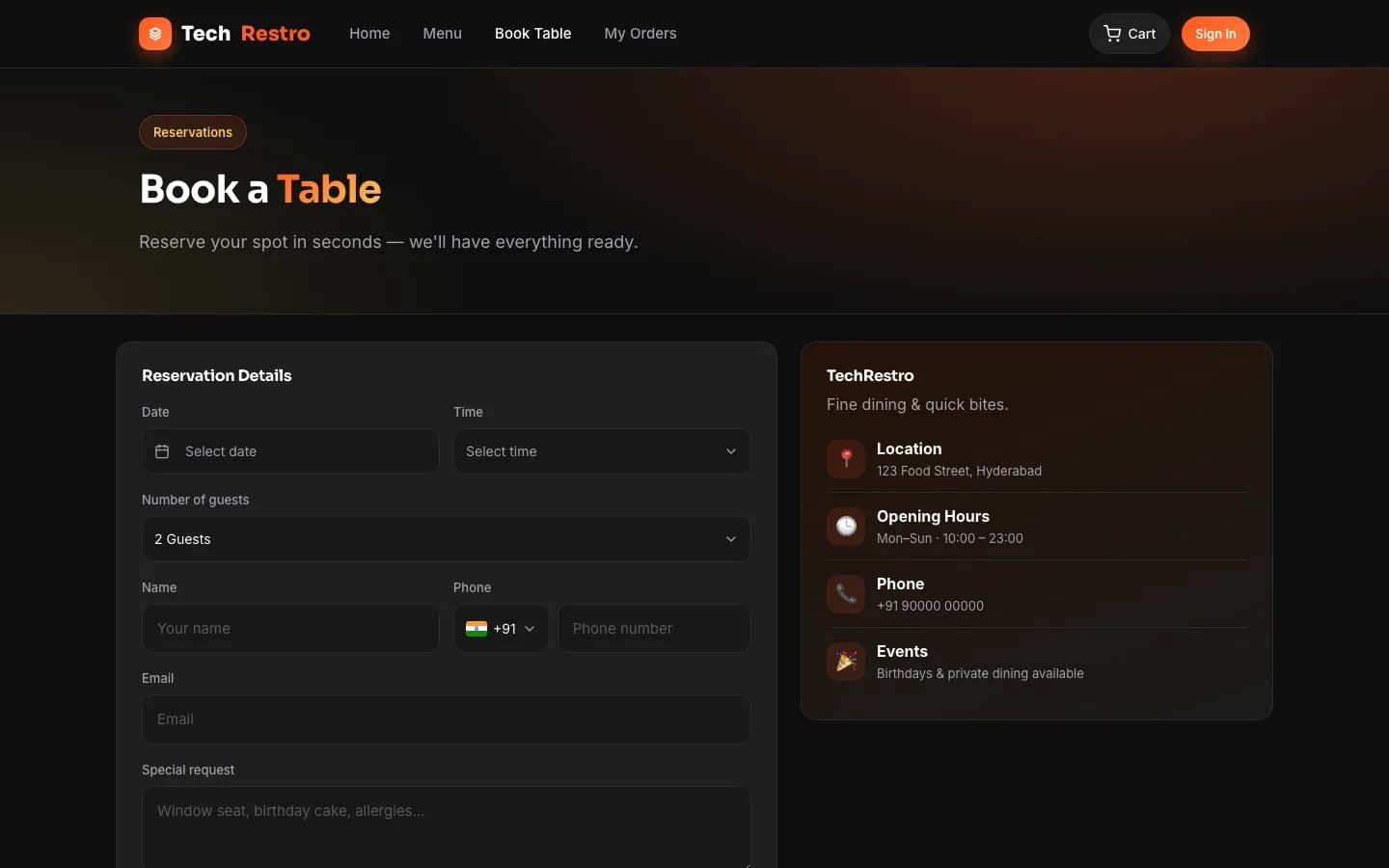Click the Special request text area
This screenshot has width=1389, height=868.
click(446, 827)
